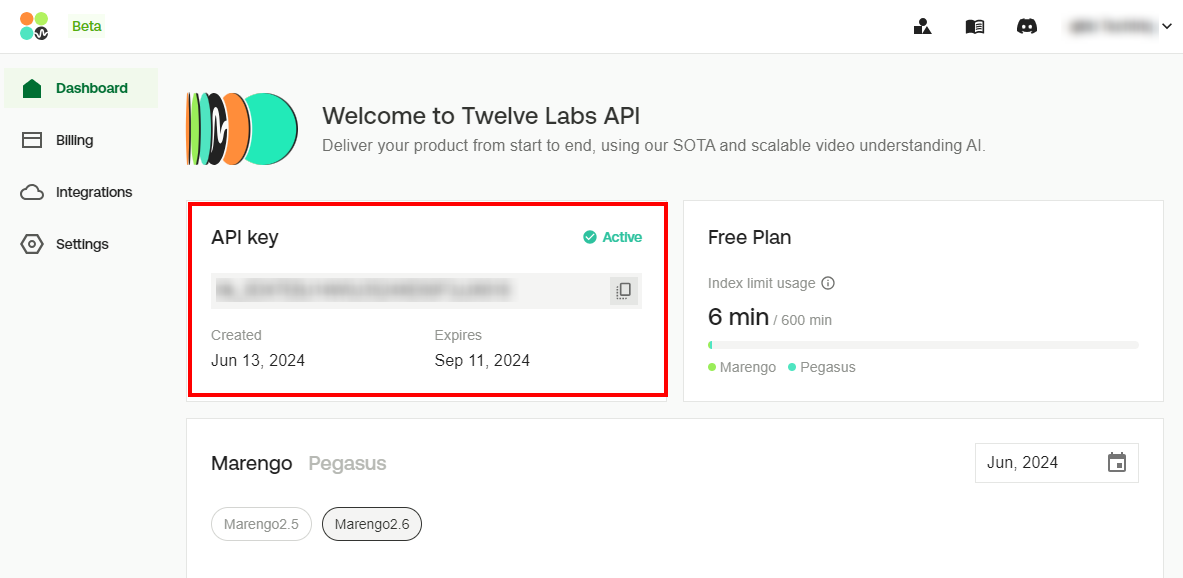Select the Marengo tab
Image resolution: width=1183 pixels, height=578 pixels.
click(251, 463)
